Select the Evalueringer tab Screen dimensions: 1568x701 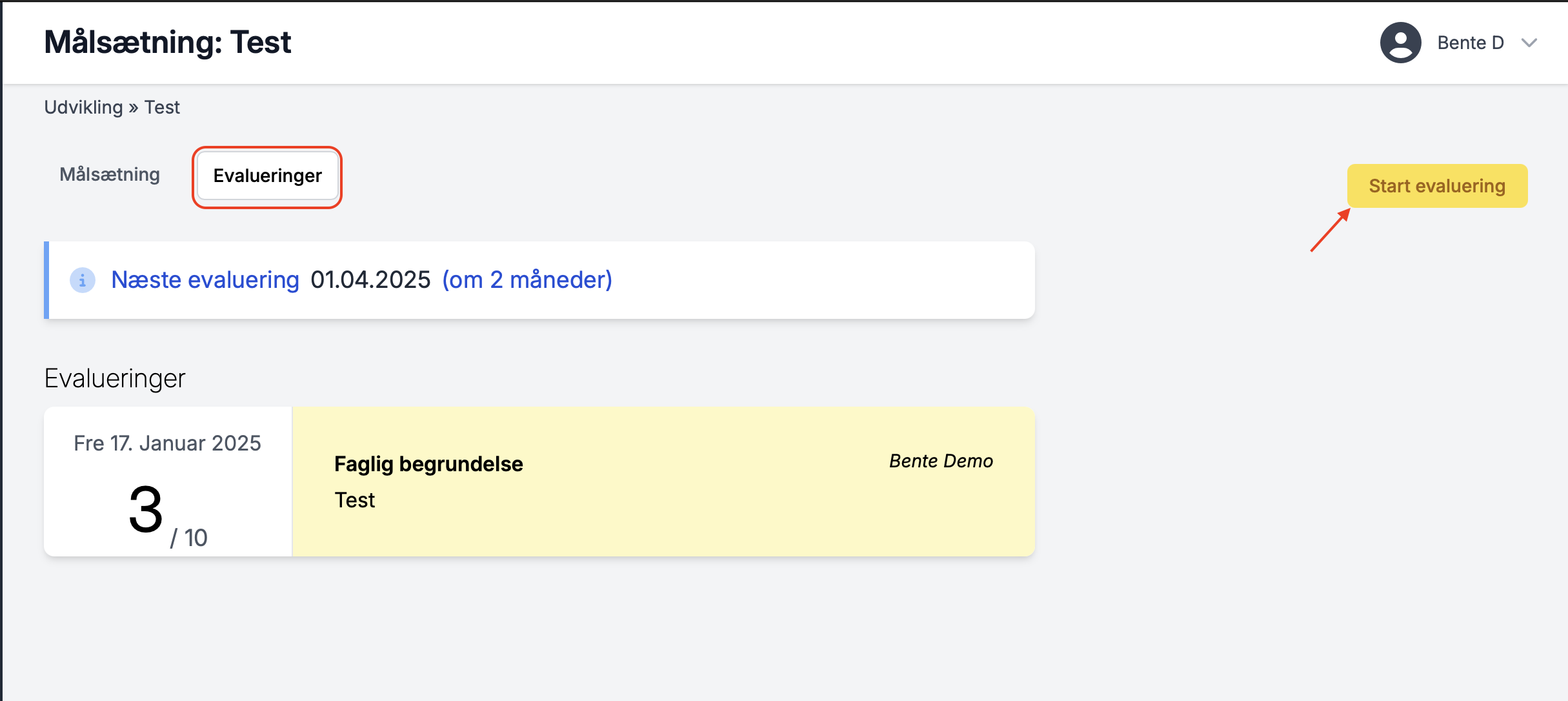pyautogui.click(x=267, y=176)
